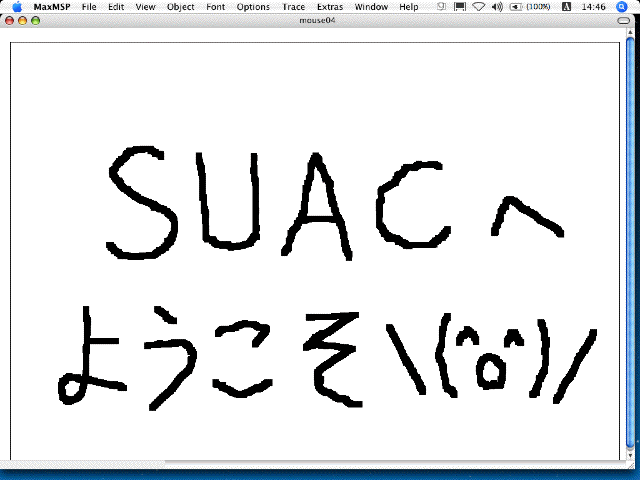Open the Trace menu
The image size is (640, 480).
click(x=293, y=7)
